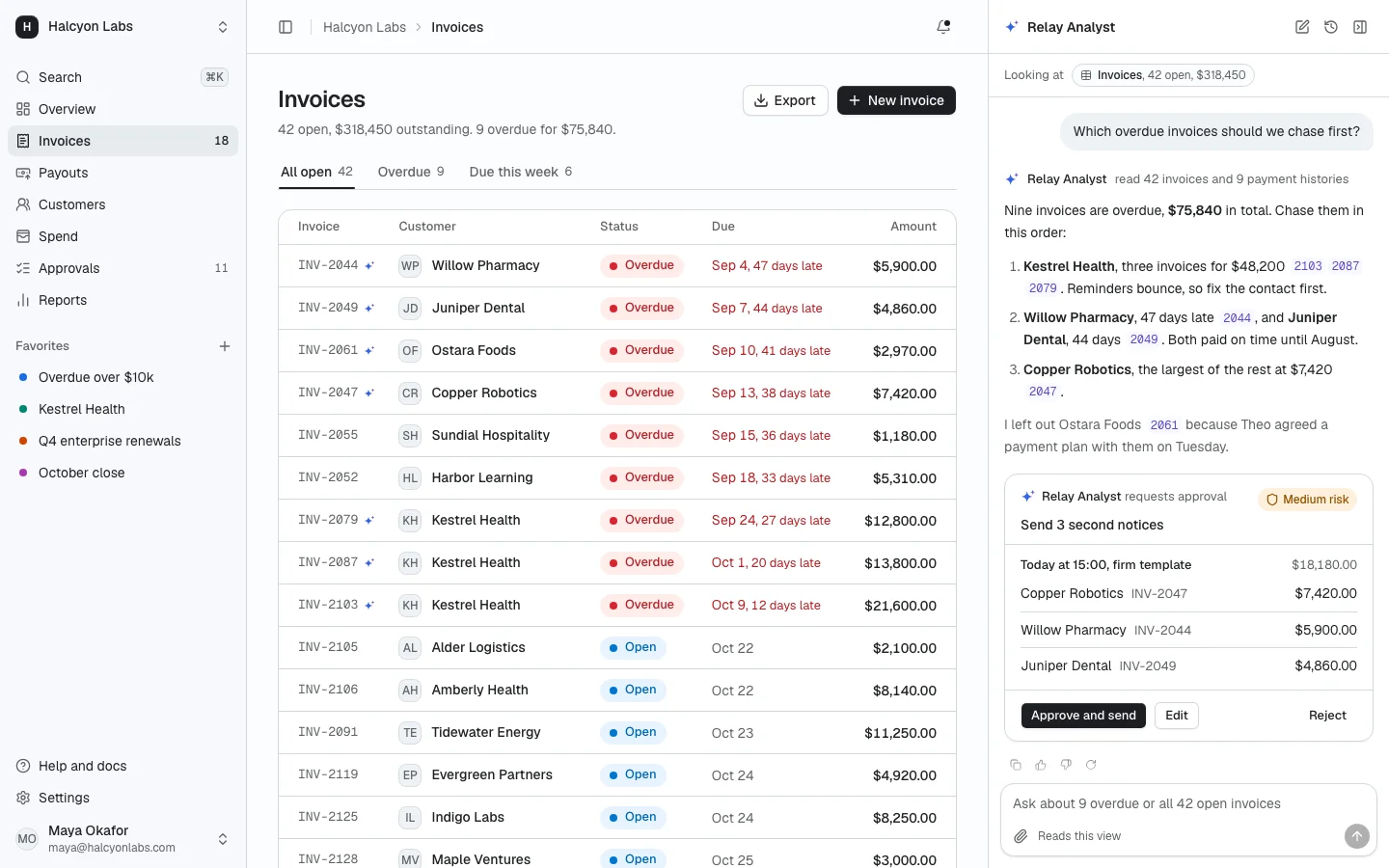Click the Halcyon Labs breadcrumb
This screenshot has height=868, width=1389.
coord(365,27)
